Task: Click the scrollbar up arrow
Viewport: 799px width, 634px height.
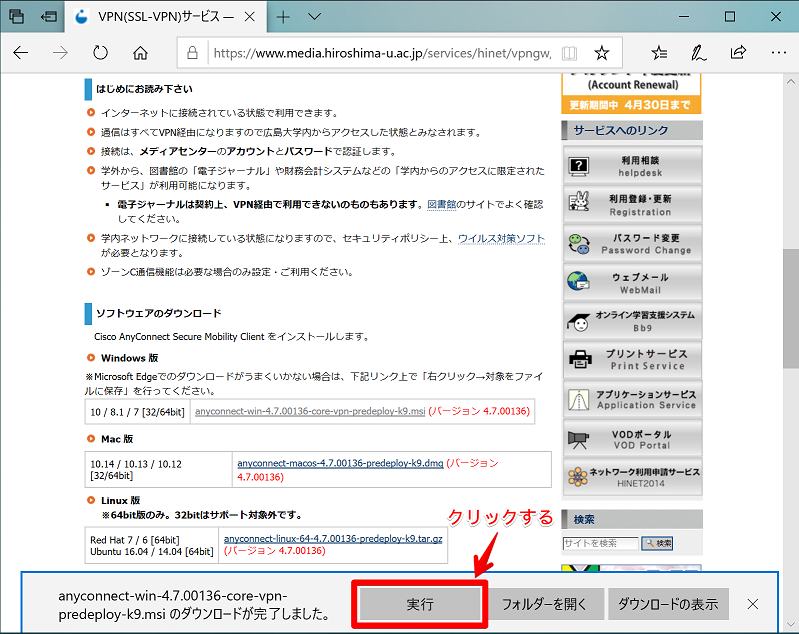Action: [791, 82]
